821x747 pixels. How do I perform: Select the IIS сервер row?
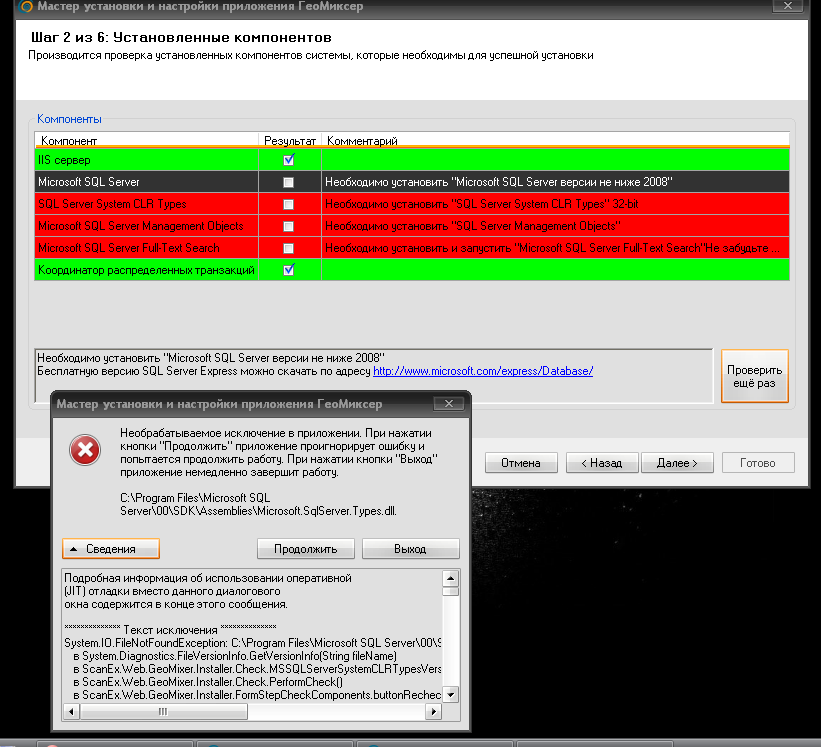tap(412, 160)
